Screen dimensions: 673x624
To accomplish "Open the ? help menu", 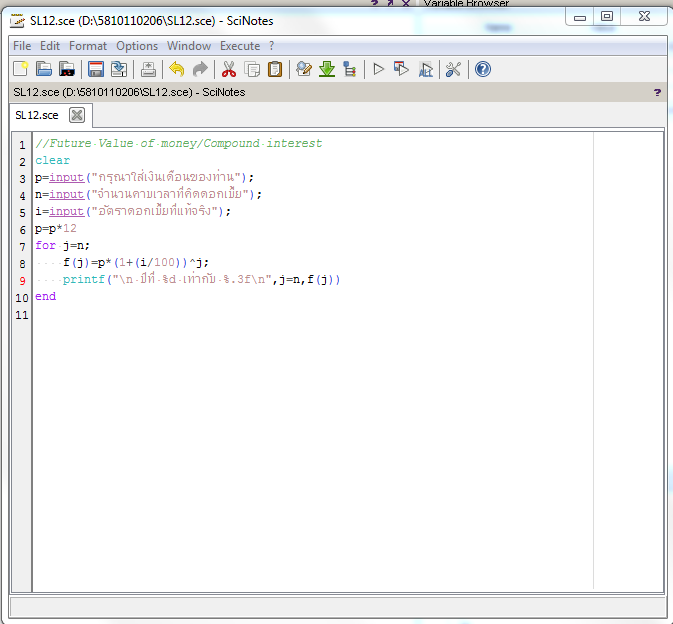I will pos(271,46).
